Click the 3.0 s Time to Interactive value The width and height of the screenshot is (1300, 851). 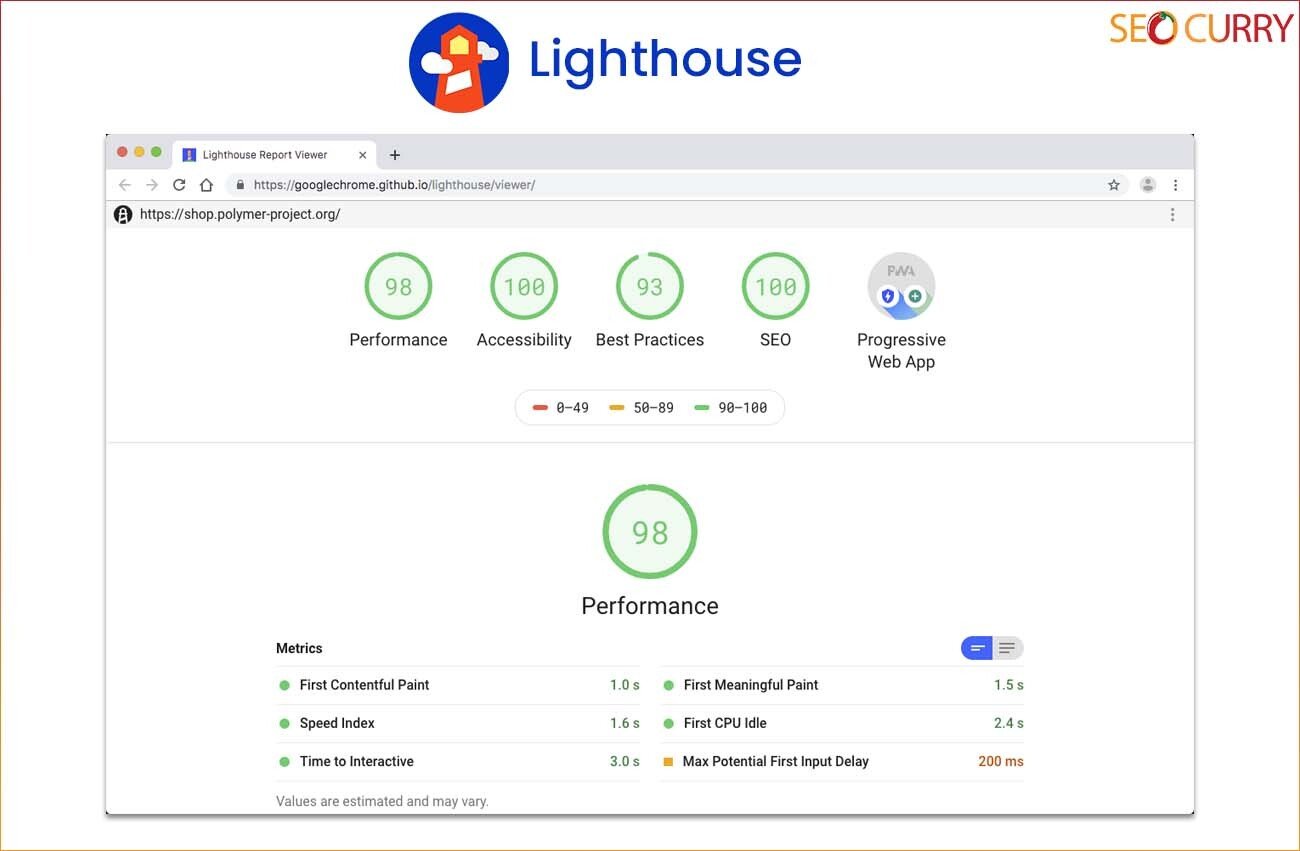pyautogui.click(x=625, y=761)
